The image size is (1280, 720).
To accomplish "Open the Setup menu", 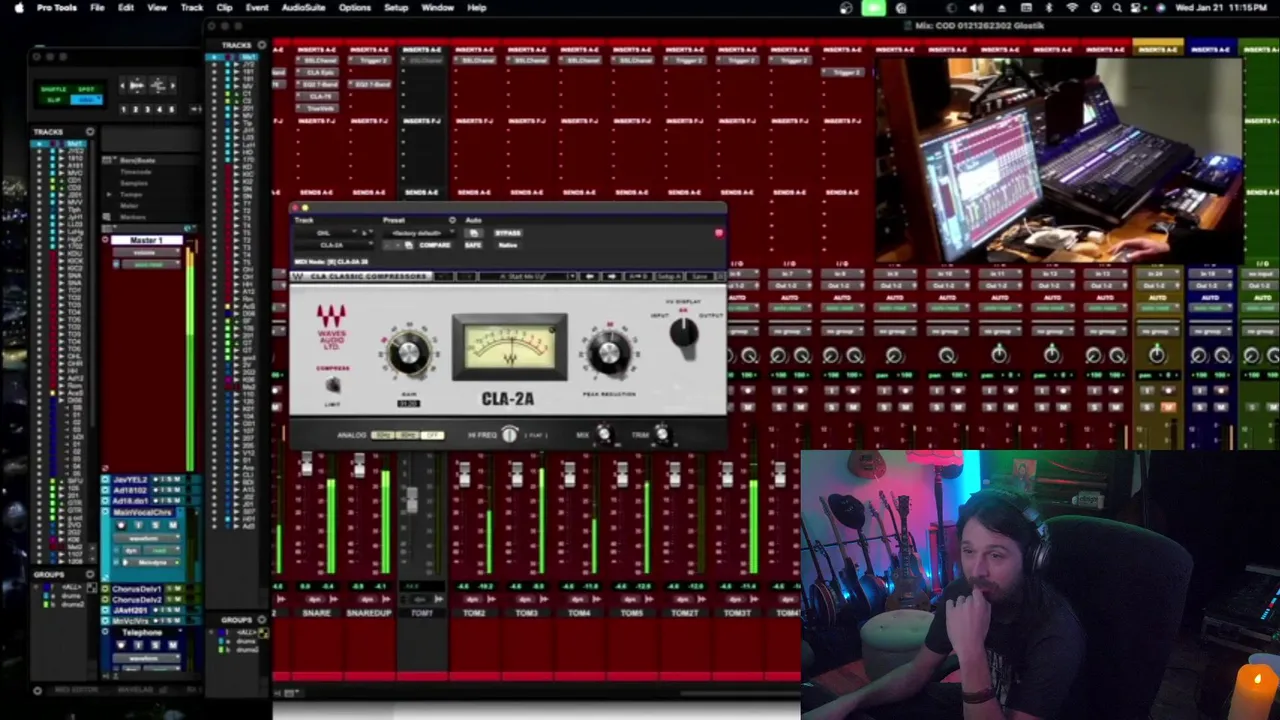I will tap(396, 7).
